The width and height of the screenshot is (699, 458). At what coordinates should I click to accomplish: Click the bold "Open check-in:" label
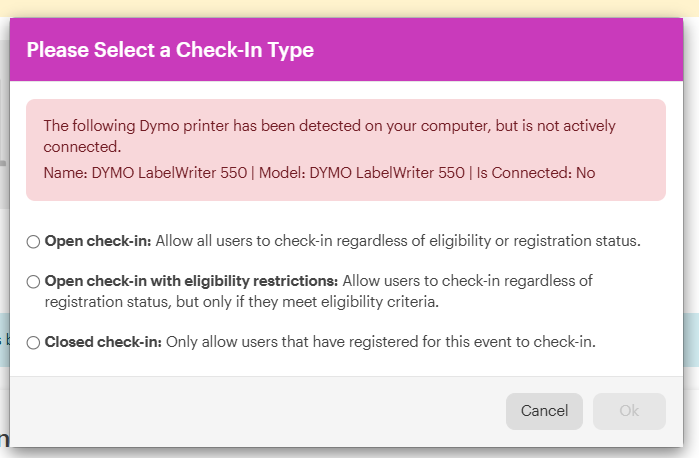(98, 241)
